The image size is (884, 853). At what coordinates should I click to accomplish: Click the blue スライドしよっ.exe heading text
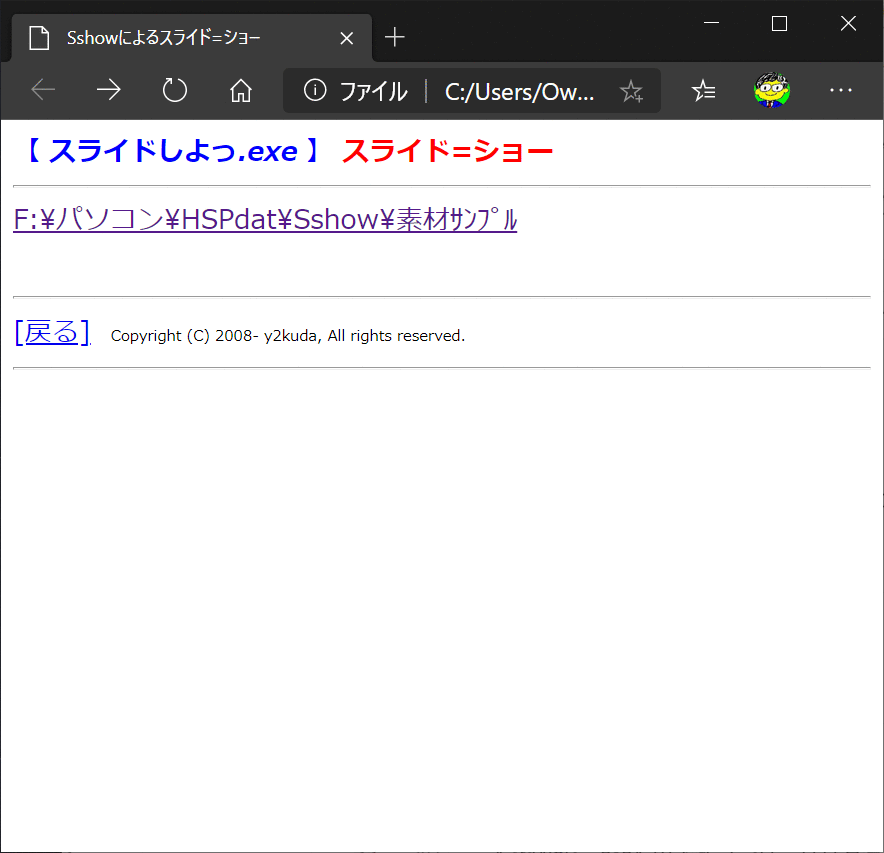pyautogui.click(x=172, y=151)
